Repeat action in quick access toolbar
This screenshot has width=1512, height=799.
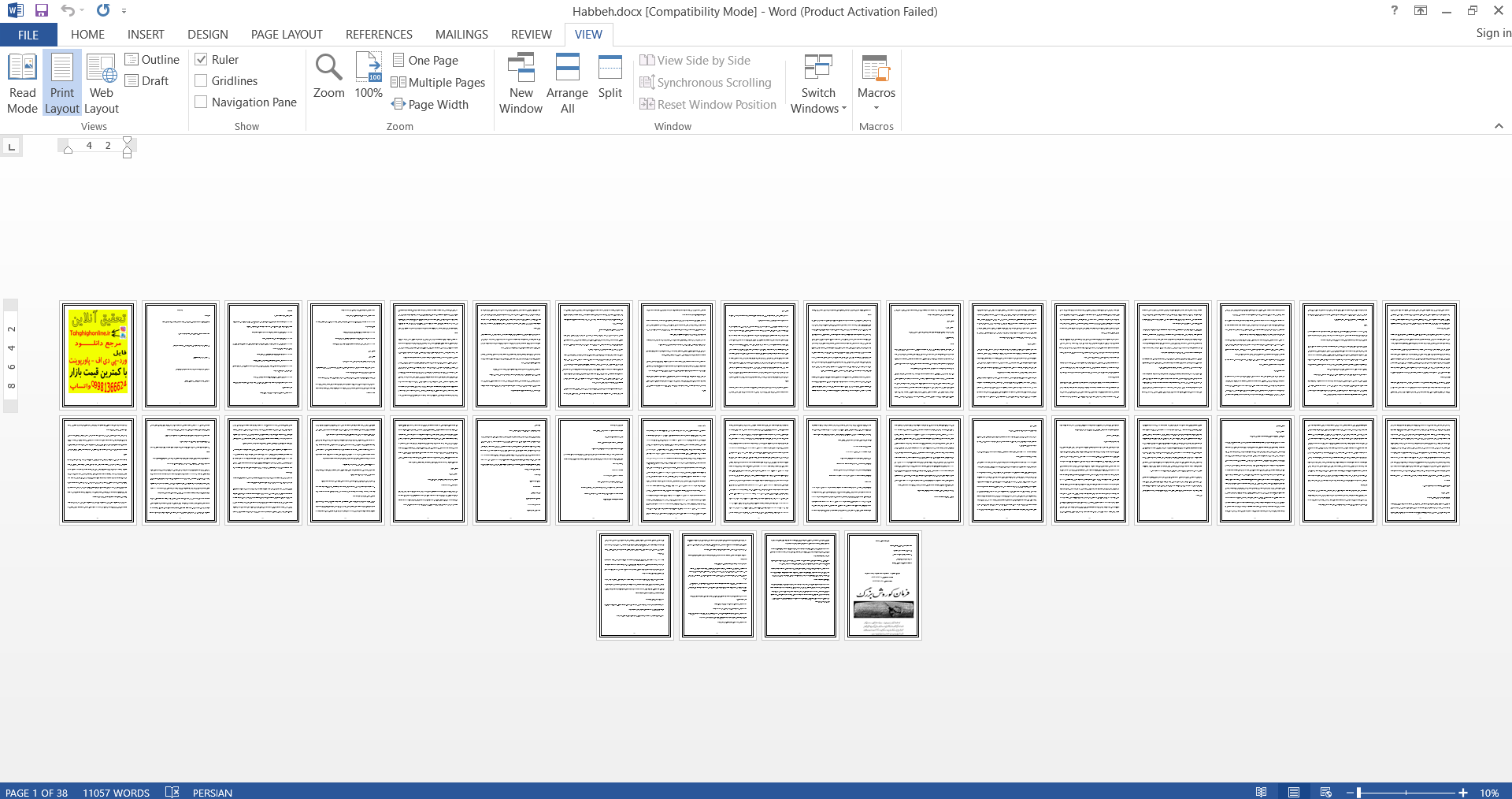click(103, 11)
